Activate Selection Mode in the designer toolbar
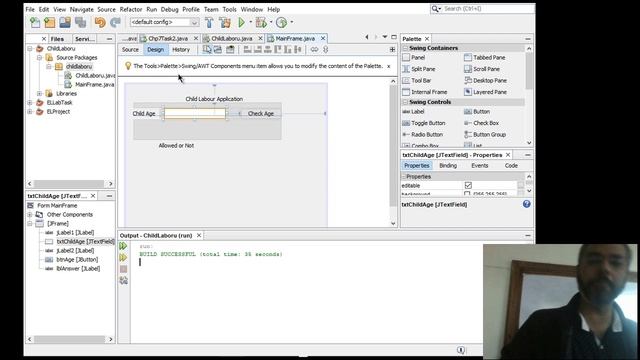This screenshot has width=640, height=360. coord(207,49)
